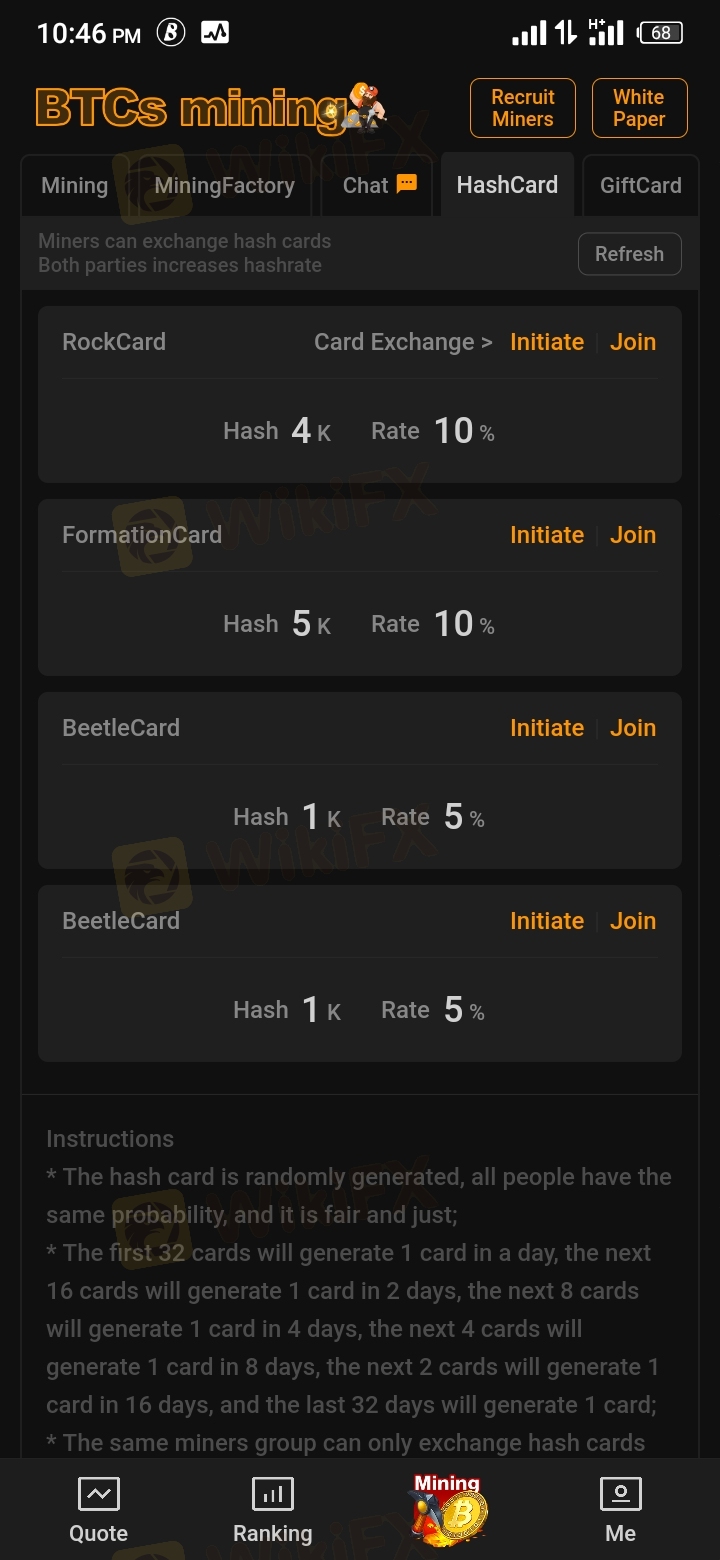The height and width of the screenshot is (1560, 720).
Task: Open the Recruit Miners button
Action: click(x=523, y=108)
